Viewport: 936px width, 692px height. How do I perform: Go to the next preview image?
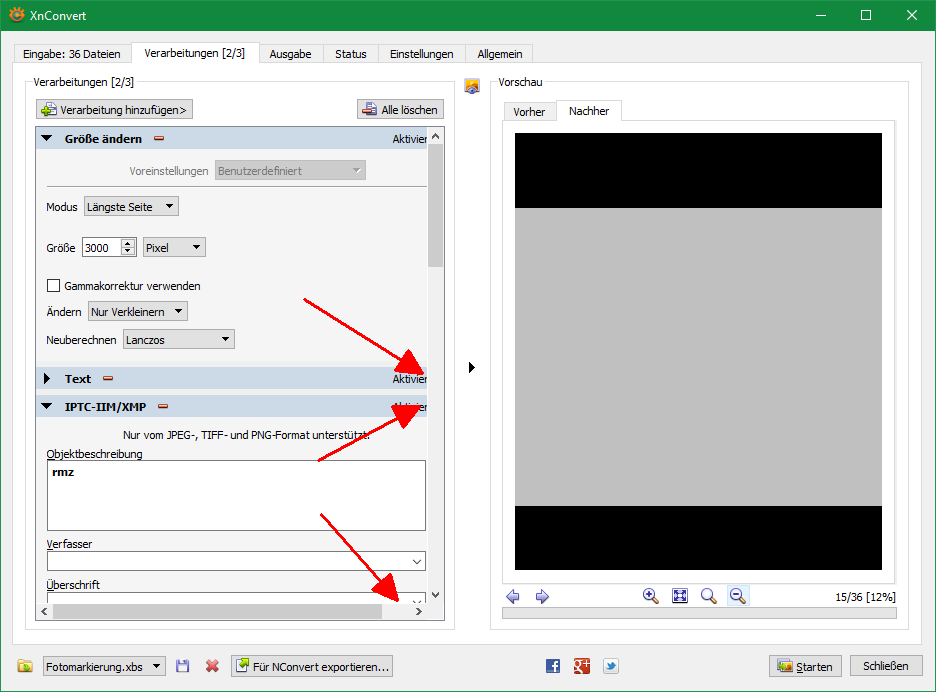(x=542, y=596)
